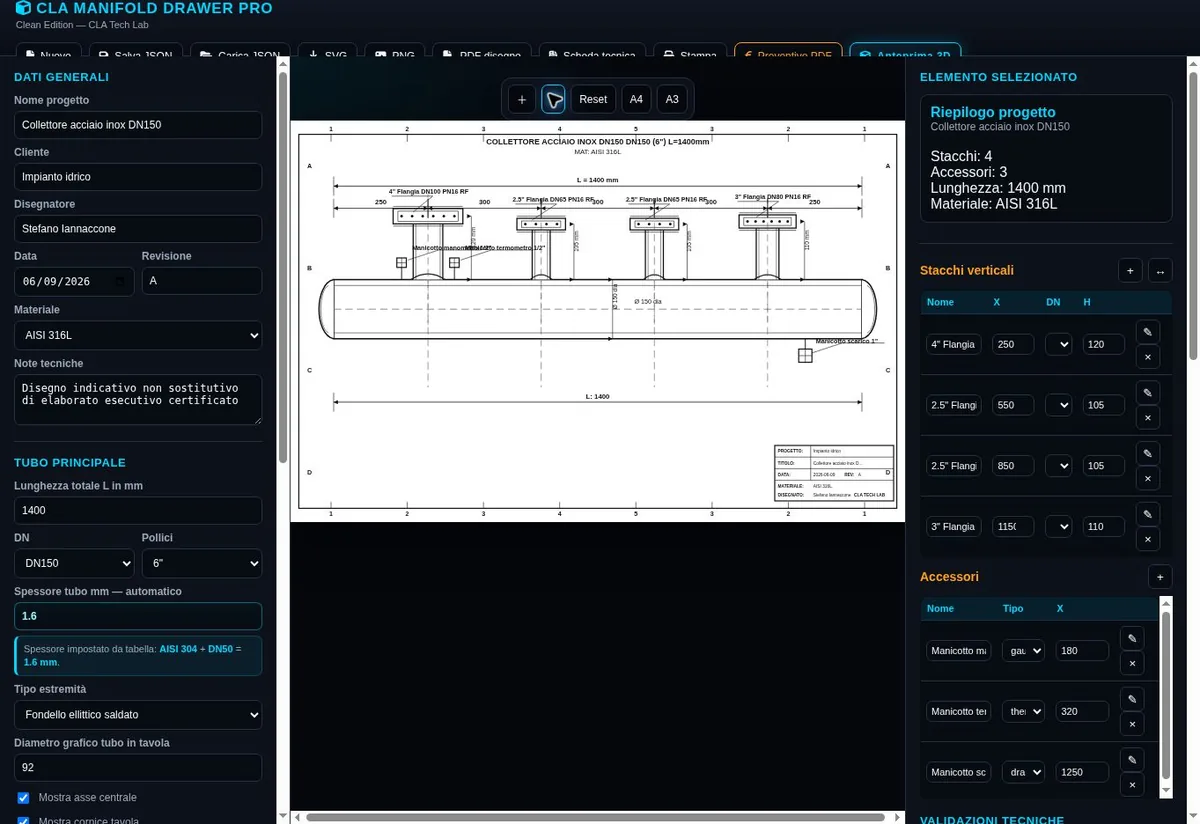Click the cube app logo icon
Image resolution: width=1200 pixels, height=824 pixels.
coord(22,8)
